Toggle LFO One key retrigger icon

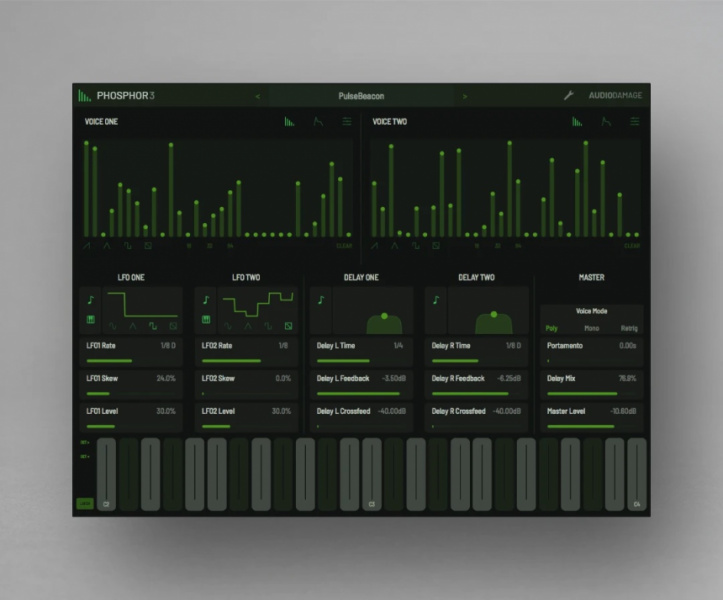(x=91, y=319)
